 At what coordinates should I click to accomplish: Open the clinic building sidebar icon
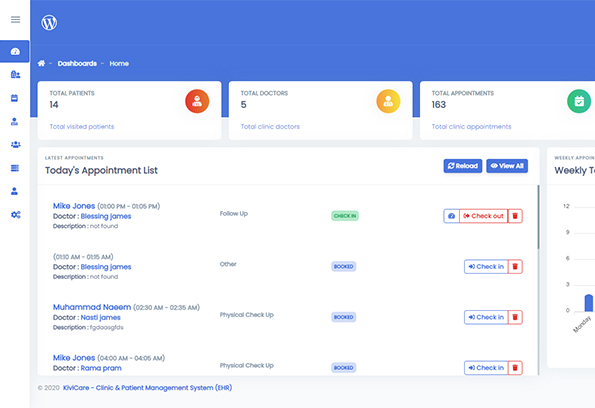(x=16, y=74)
